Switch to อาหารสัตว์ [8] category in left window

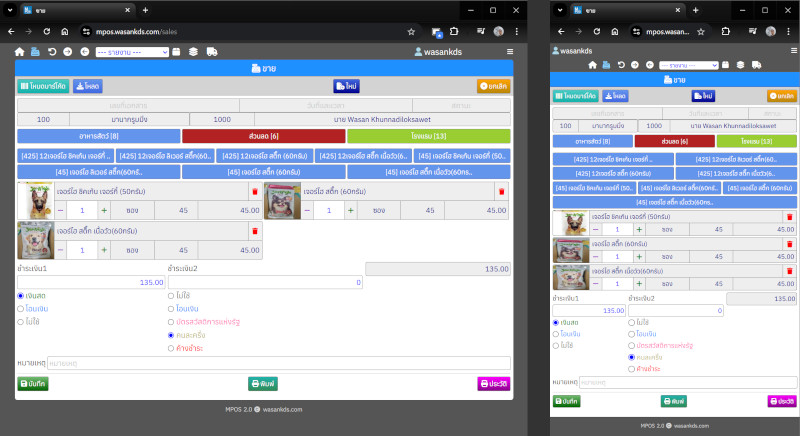[98, 136]
